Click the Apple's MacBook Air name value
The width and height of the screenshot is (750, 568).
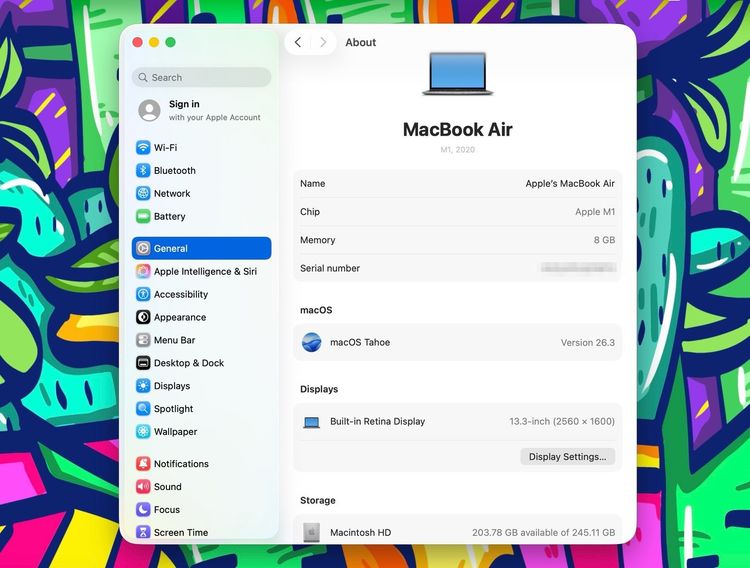(570, 183)
